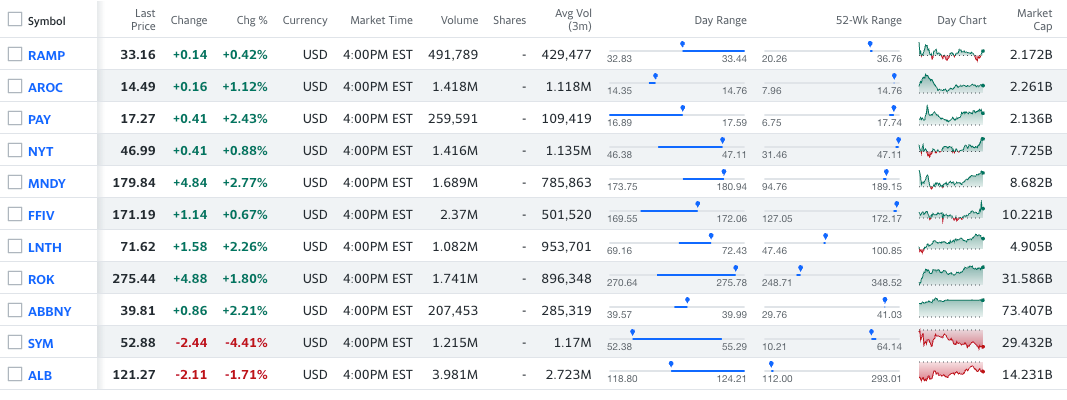
Task: Click the LNTH 52-week range marker
Action: 825,237
